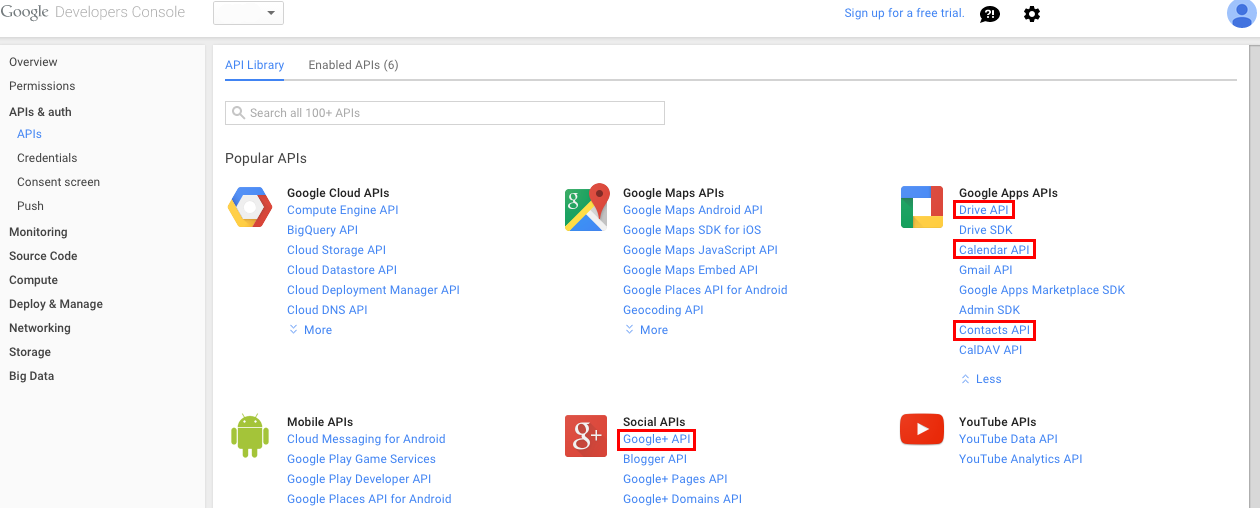The width and height of the screenshot is (1260, 508).
Task: Expand the APIs & auth section
Action: (x=40, y=112)
